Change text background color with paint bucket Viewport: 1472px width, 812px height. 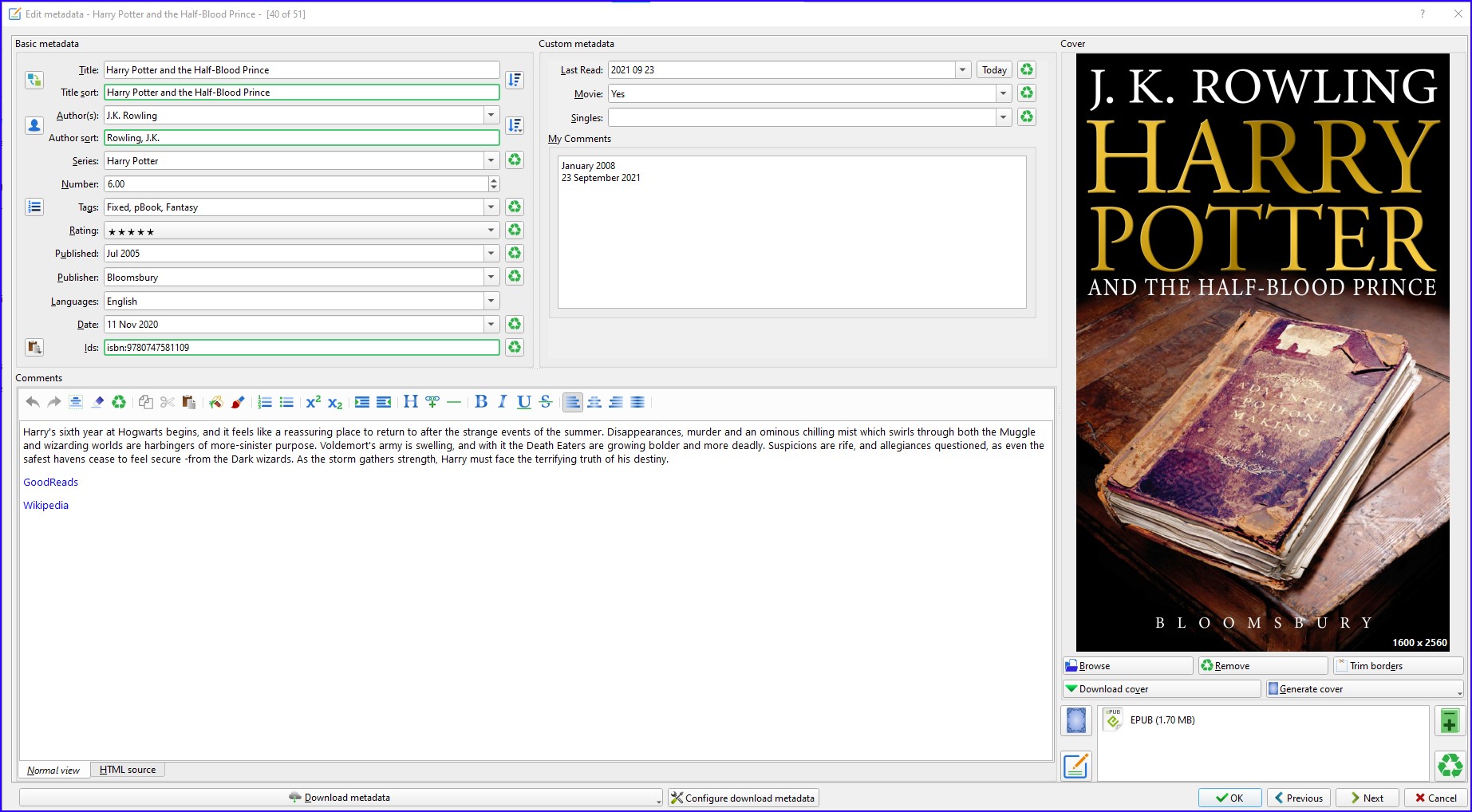click(x=215, y=402)
